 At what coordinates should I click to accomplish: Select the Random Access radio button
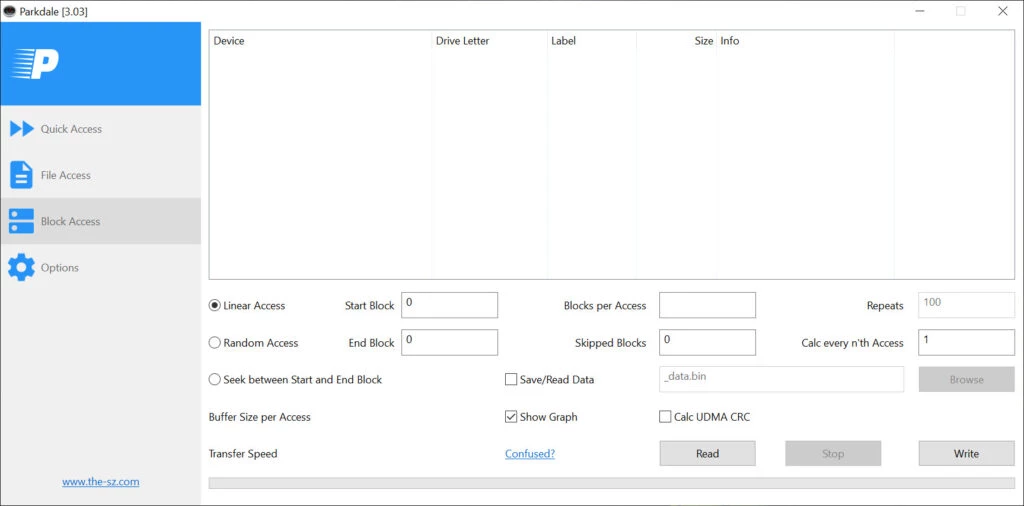(215, 343)
